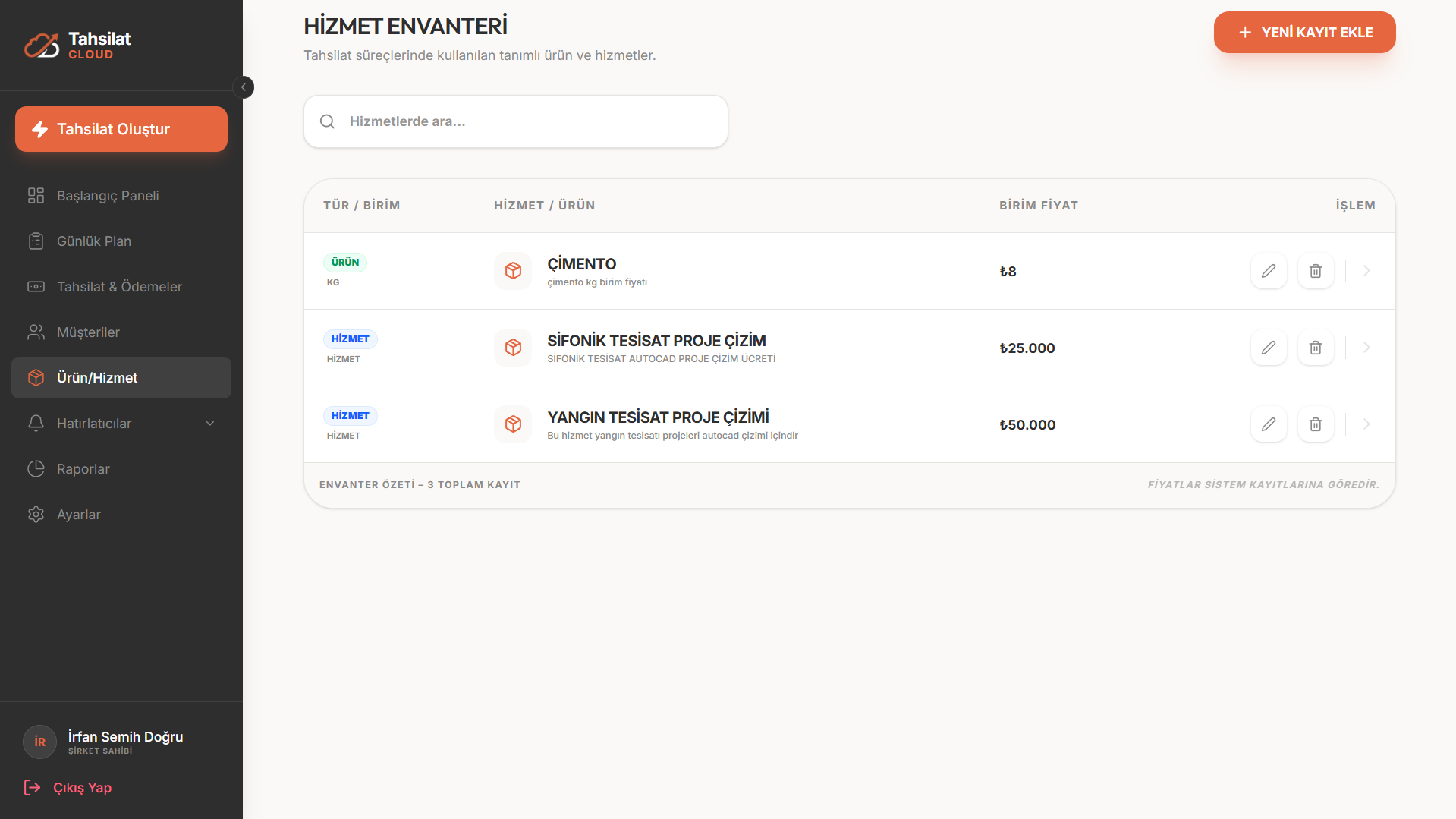Click the search magnifier icon
Viewport: 1456px width, 819px height.
327,121
